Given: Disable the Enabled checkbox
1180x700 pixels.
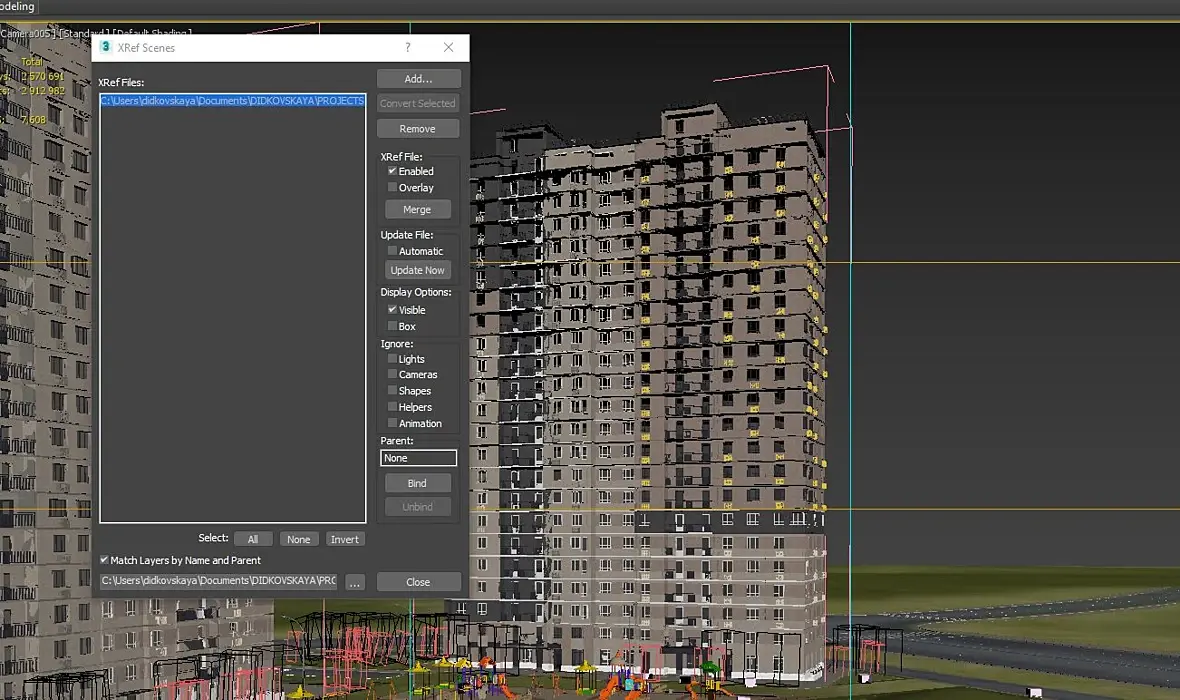Looking at the screenshot, I should [x=393, y=171].
